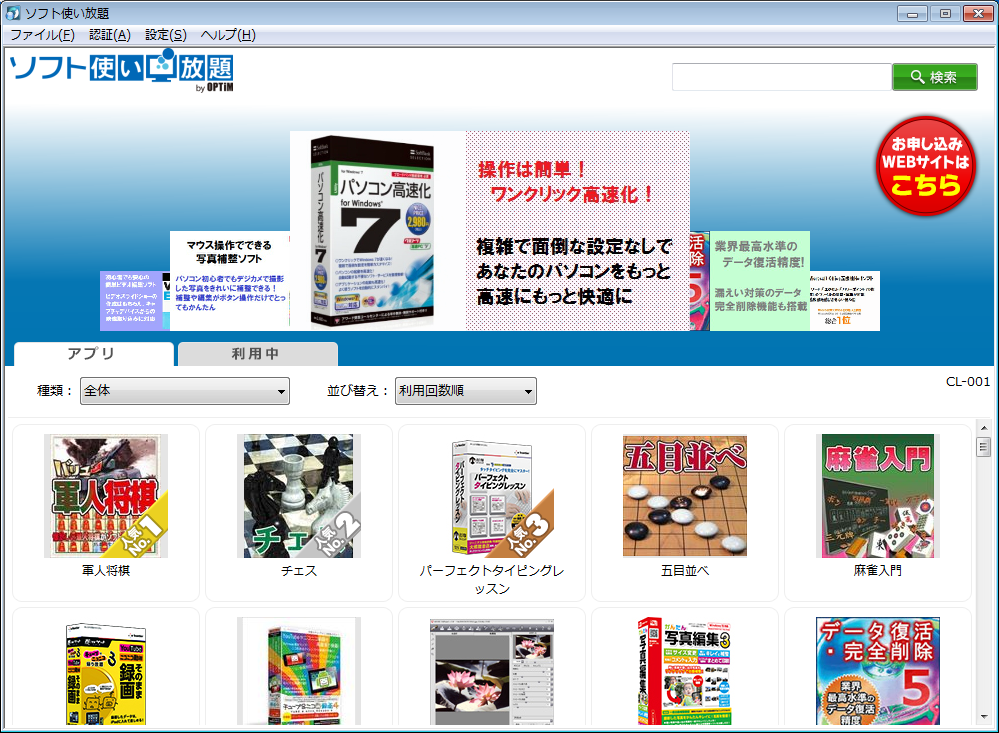Click the パソコン高速化 Windows 7 product box

pyautogui.click(x=371, y=231)
